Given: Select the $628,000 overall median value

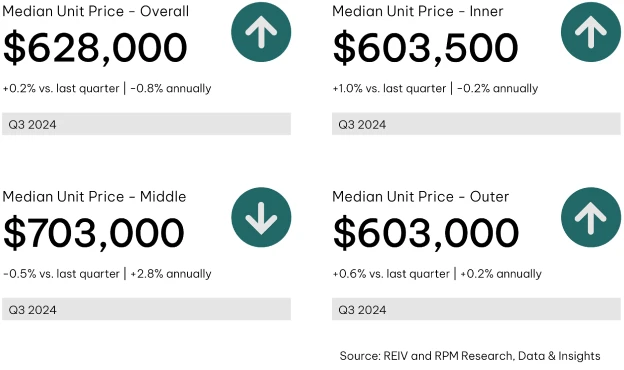Looking at the screenshot, I should point(95,48).
